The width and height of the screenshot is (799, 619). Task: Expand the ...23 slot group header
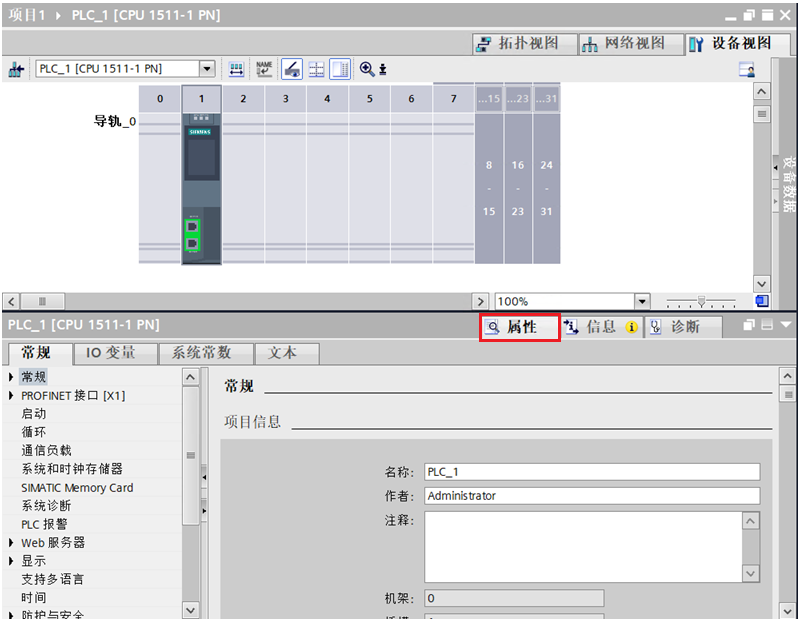518,99
